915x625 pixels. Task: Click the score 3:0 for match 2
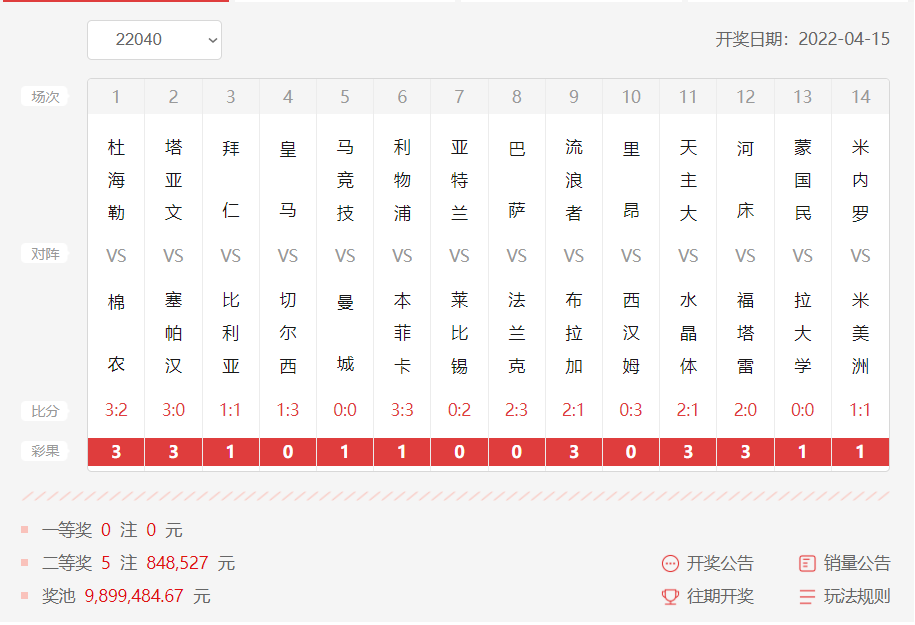(173, 410)
